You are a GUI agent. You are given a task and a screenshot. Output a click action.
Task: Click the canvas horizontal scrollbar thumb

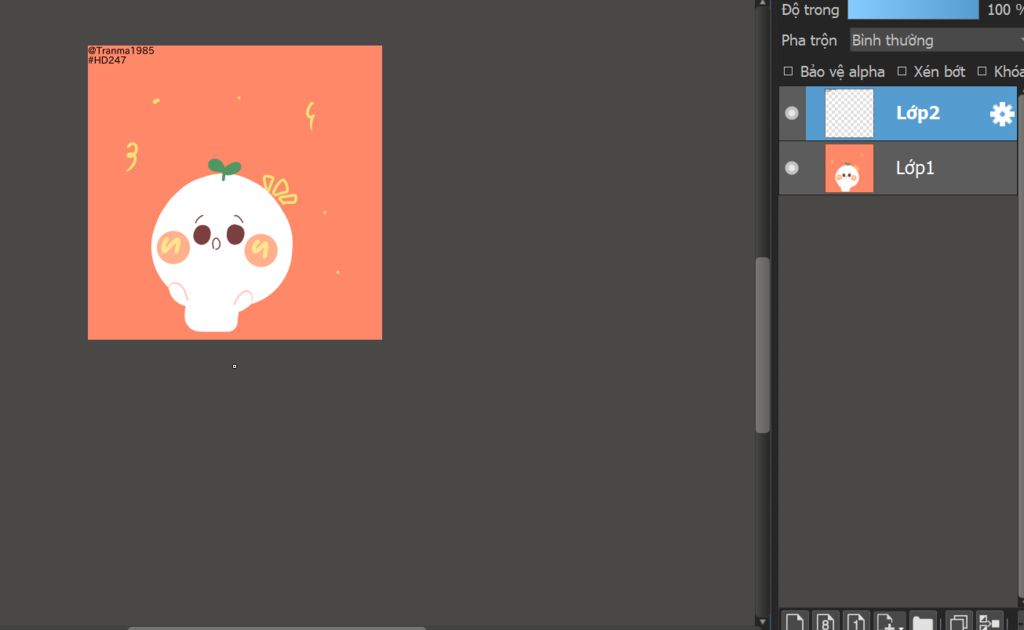coord(277,628)
